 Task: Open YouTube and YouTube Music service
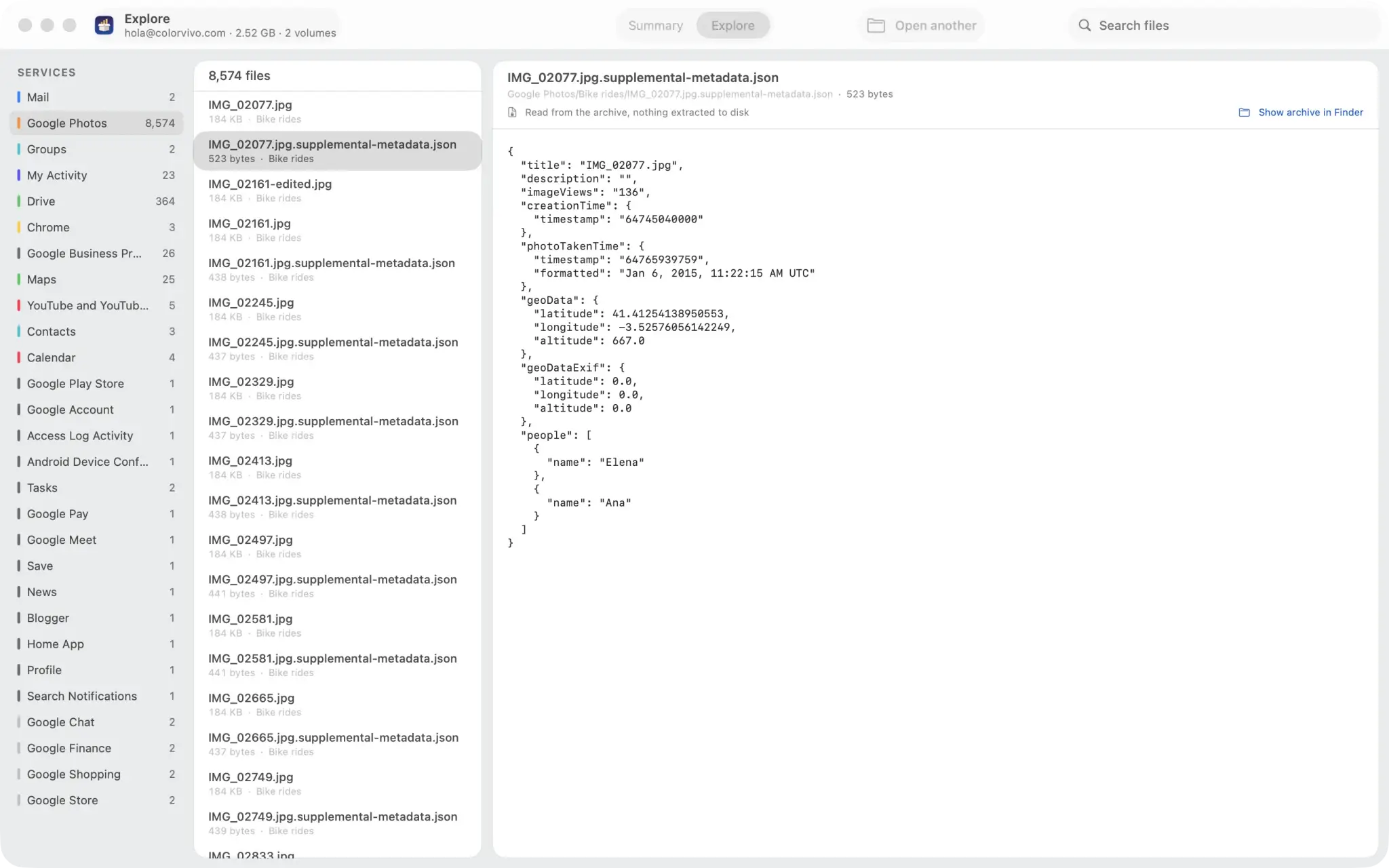(x=96, y=305)
